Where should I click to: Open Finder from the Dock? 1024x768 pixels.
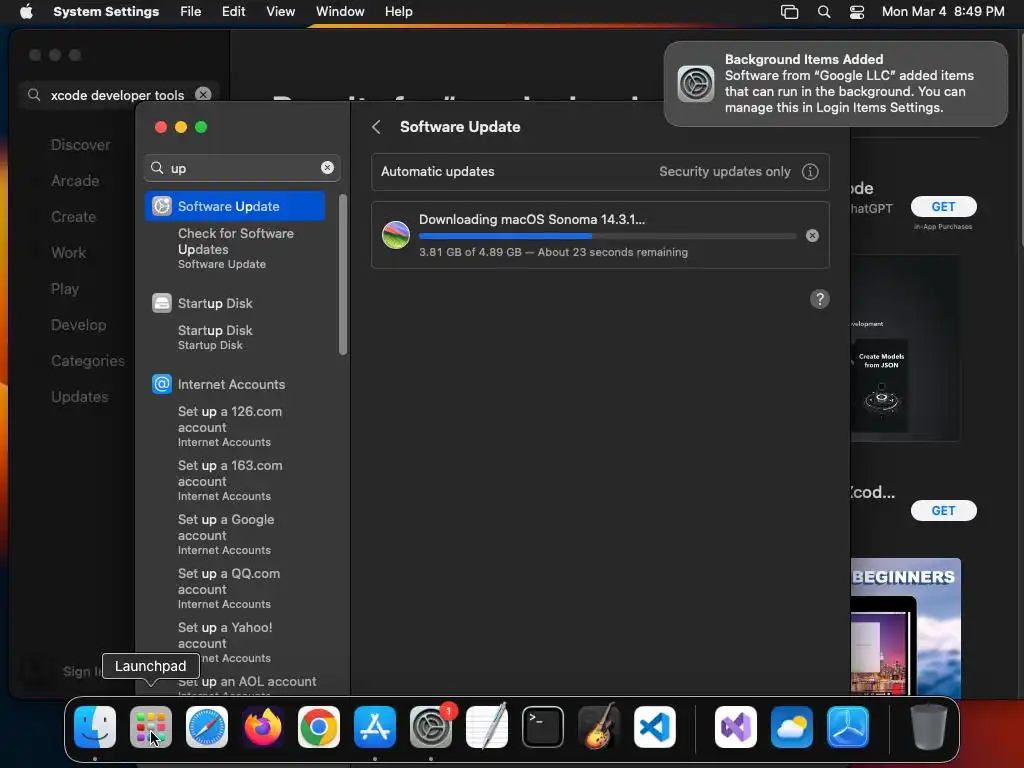click(95, 727)
